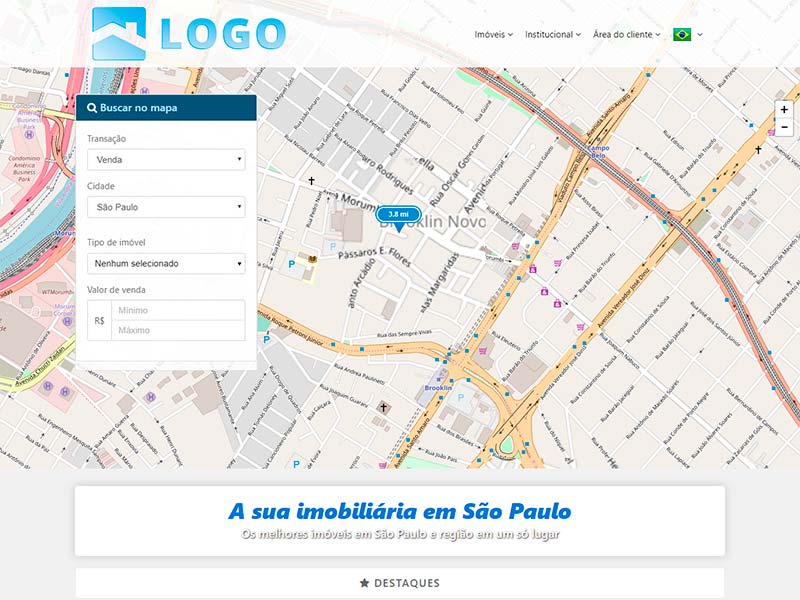Open the Transação dropdown showing Venda
This screenshot has height=600, width=800.
pos(166,160)
